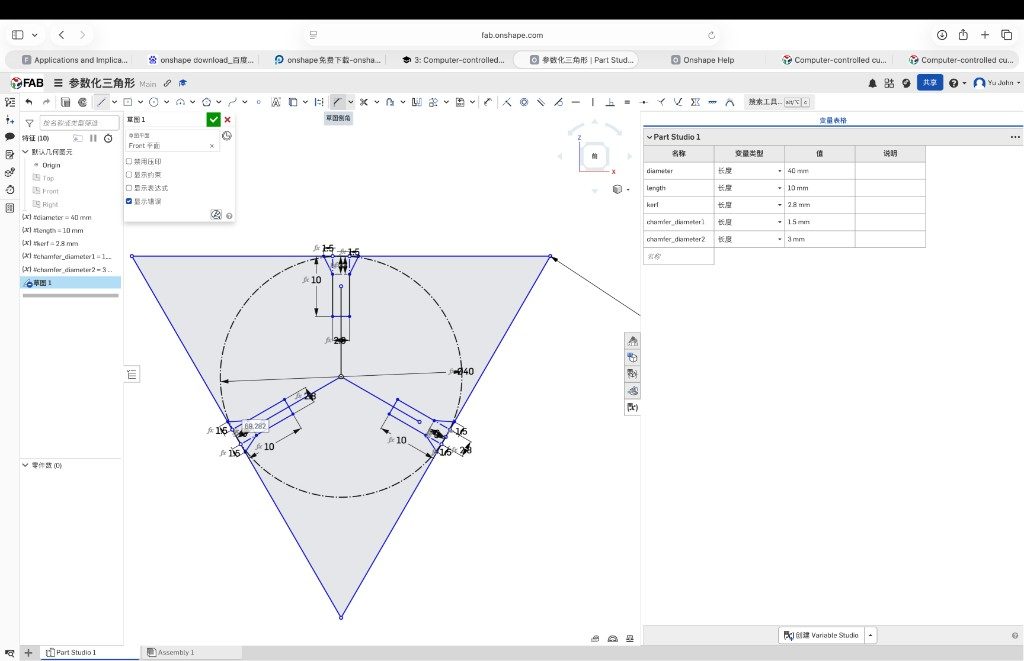Click the diameter value 40 mm cell

click(820, 171)
